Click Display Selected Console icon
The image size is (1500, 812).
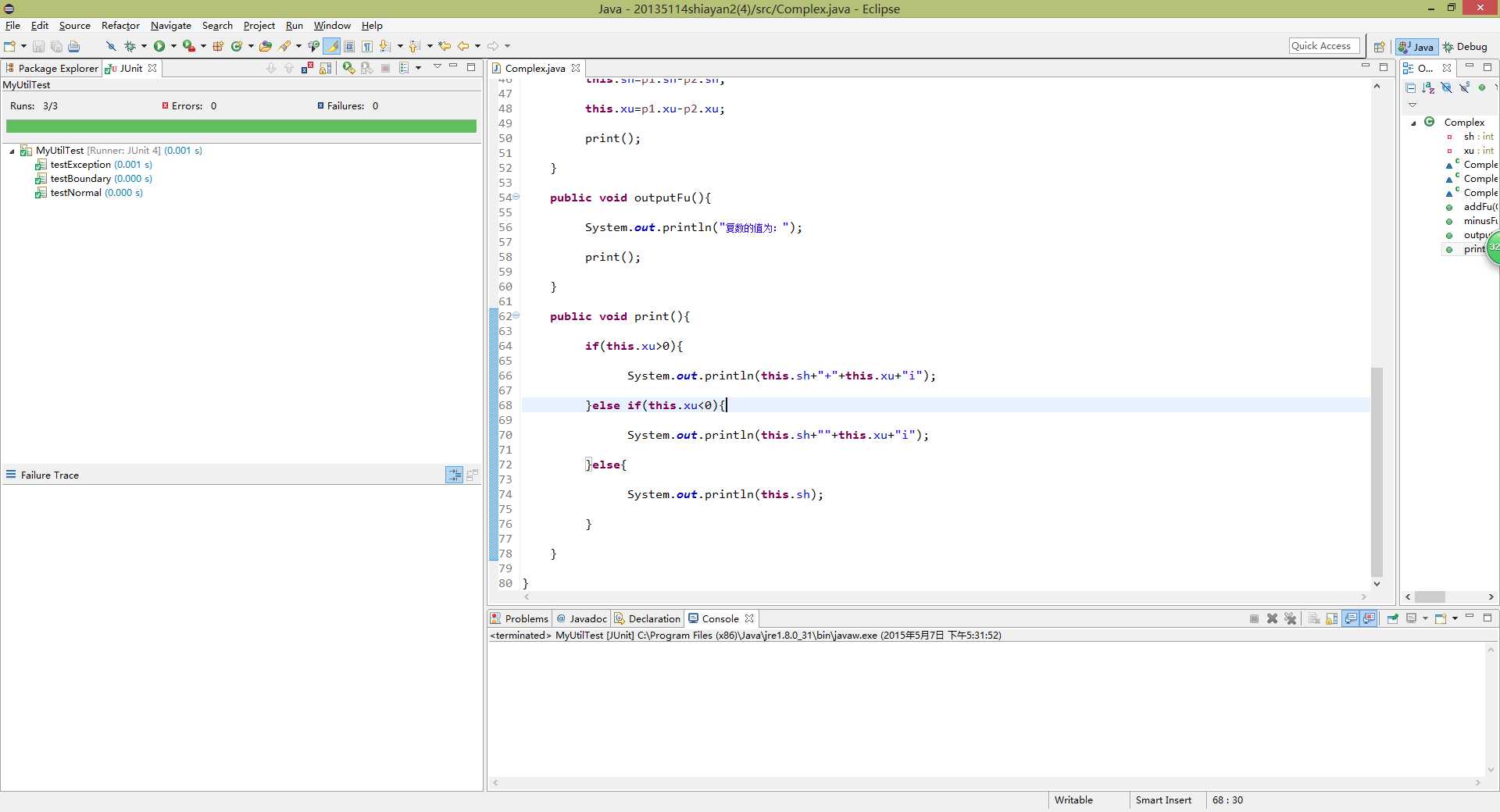[x=1411, y=618]
